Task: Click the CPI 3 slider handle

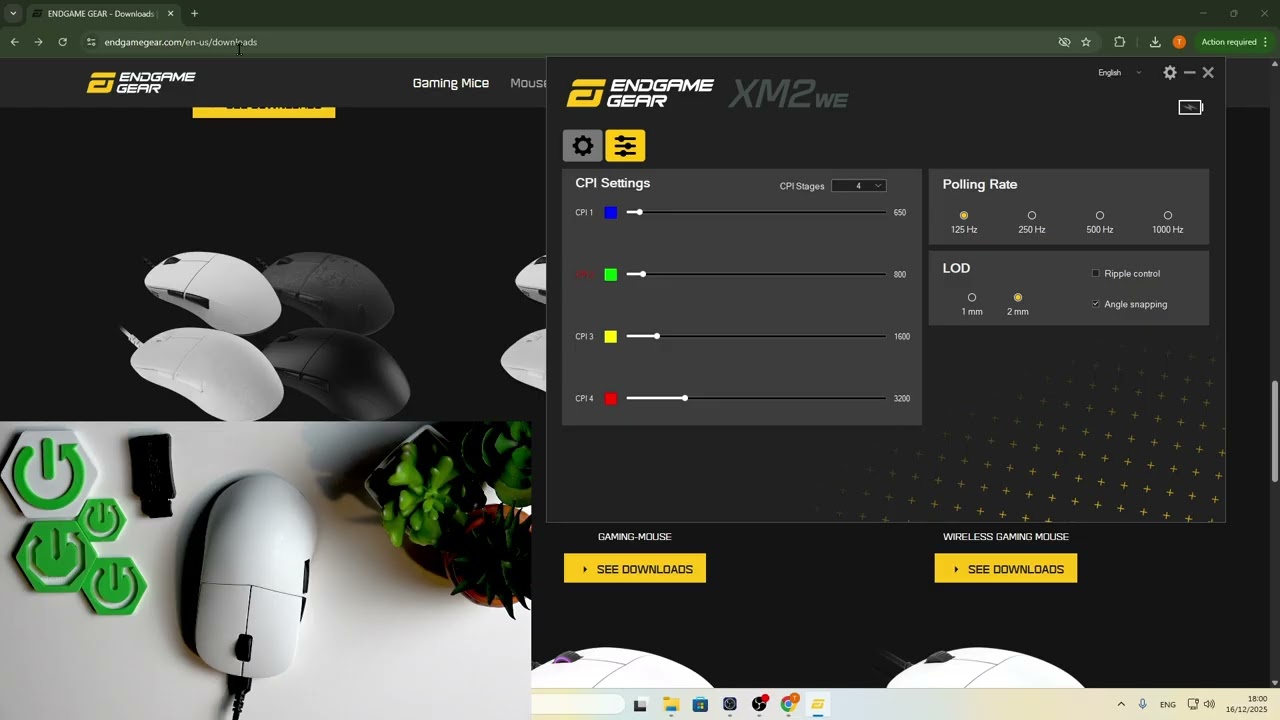Action: coord(657,336)
